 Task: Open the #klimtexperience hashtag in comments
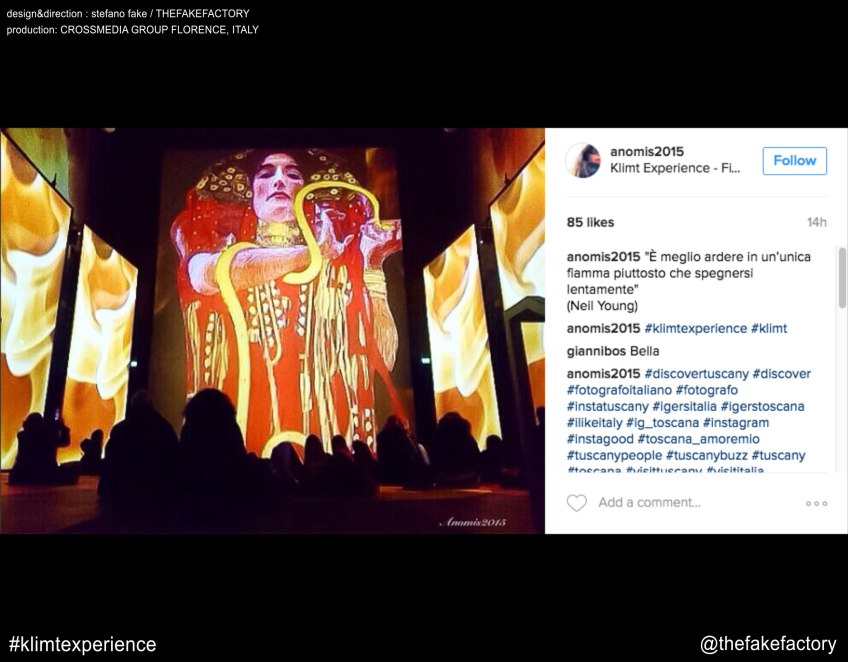[695, 329]
